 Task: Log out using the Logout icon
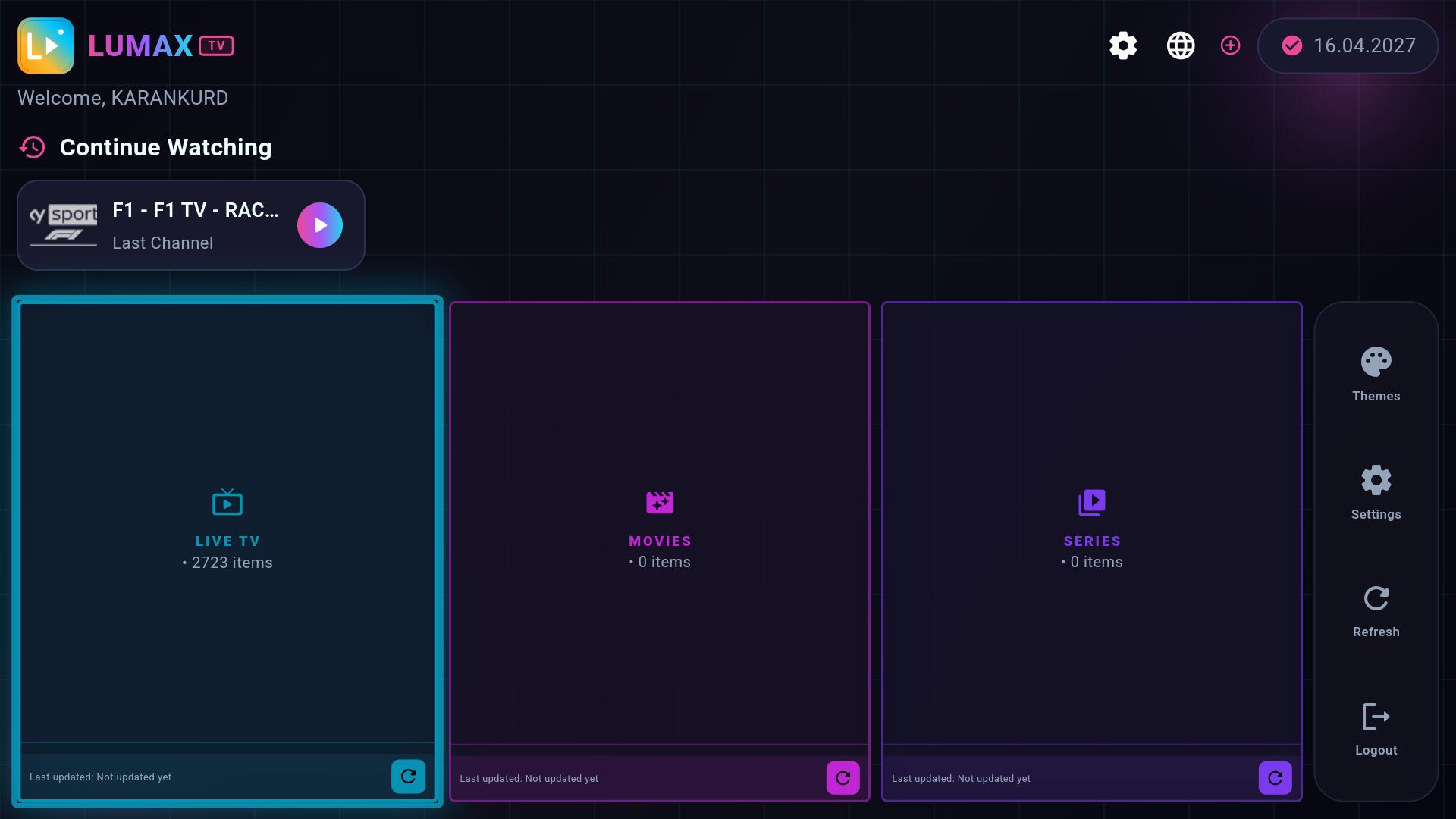click(1376, 729)
